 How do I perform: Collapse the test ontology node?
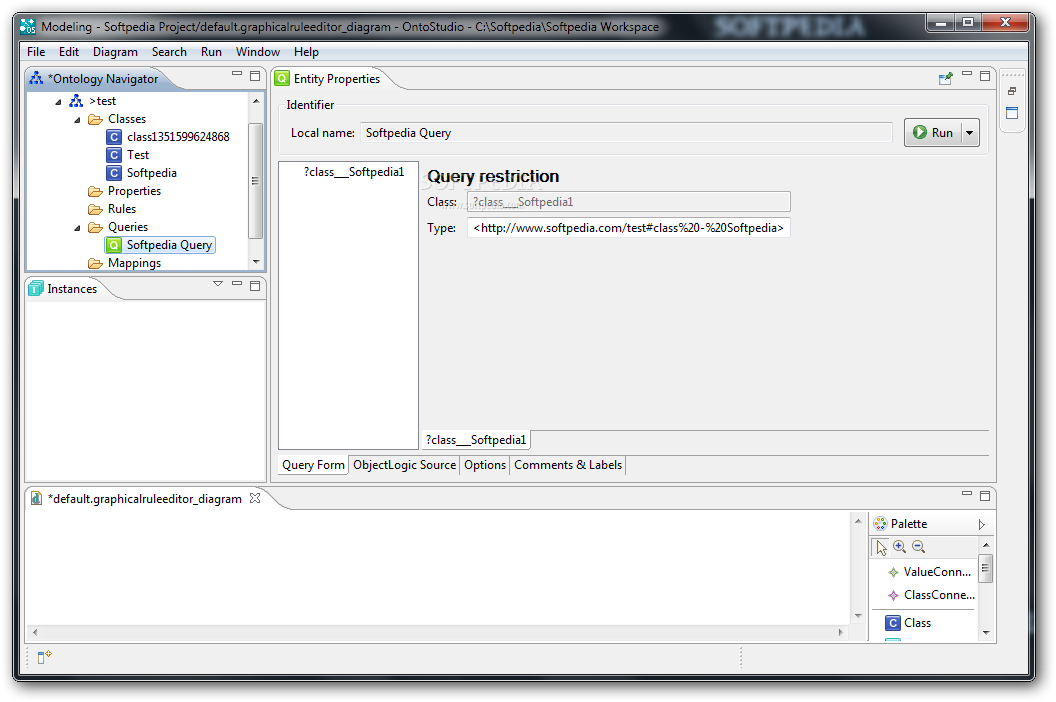(59, 102)
